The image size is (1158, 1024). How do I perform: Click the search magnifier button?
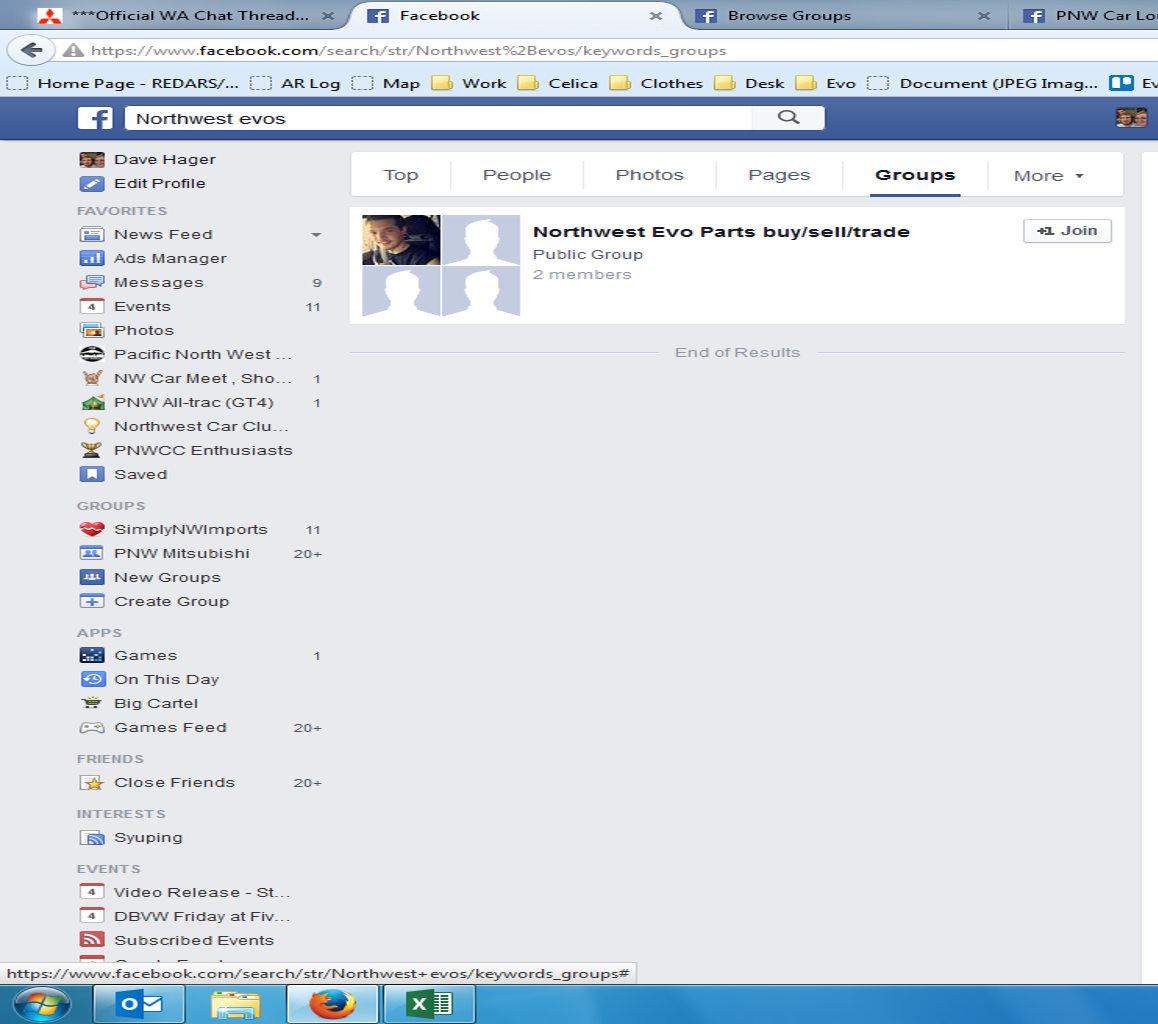(x=788, y=118)
